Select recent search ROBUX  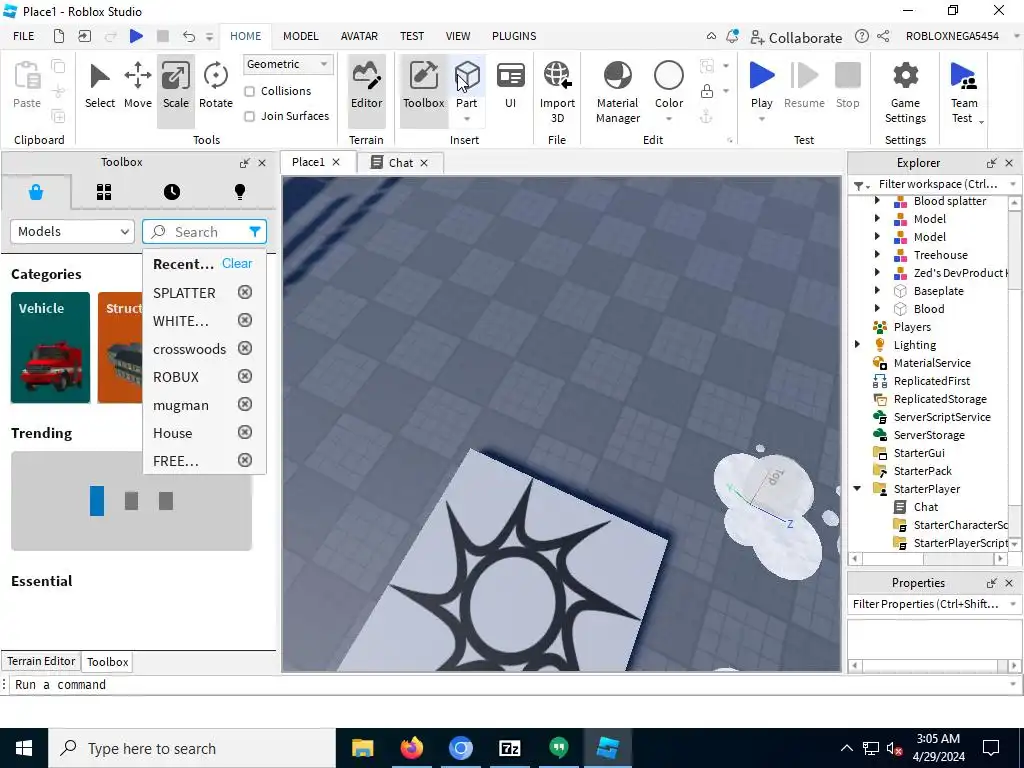[x=176, y=377]
